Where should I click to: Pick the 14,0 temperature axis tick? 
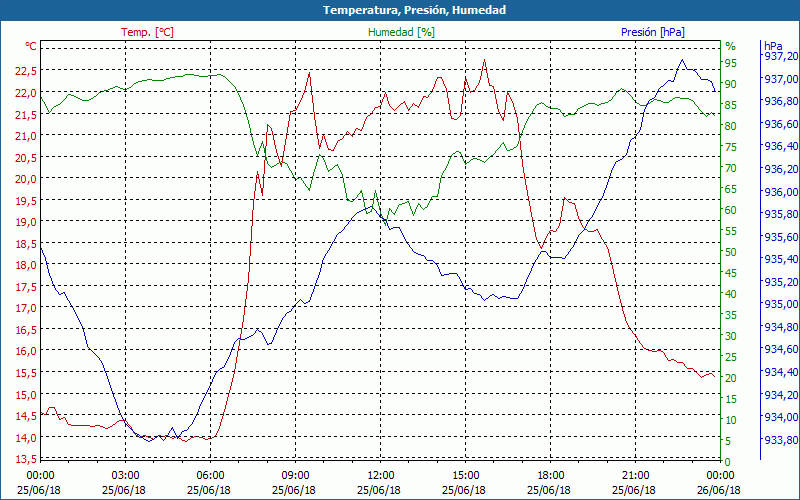pos(26,437)
